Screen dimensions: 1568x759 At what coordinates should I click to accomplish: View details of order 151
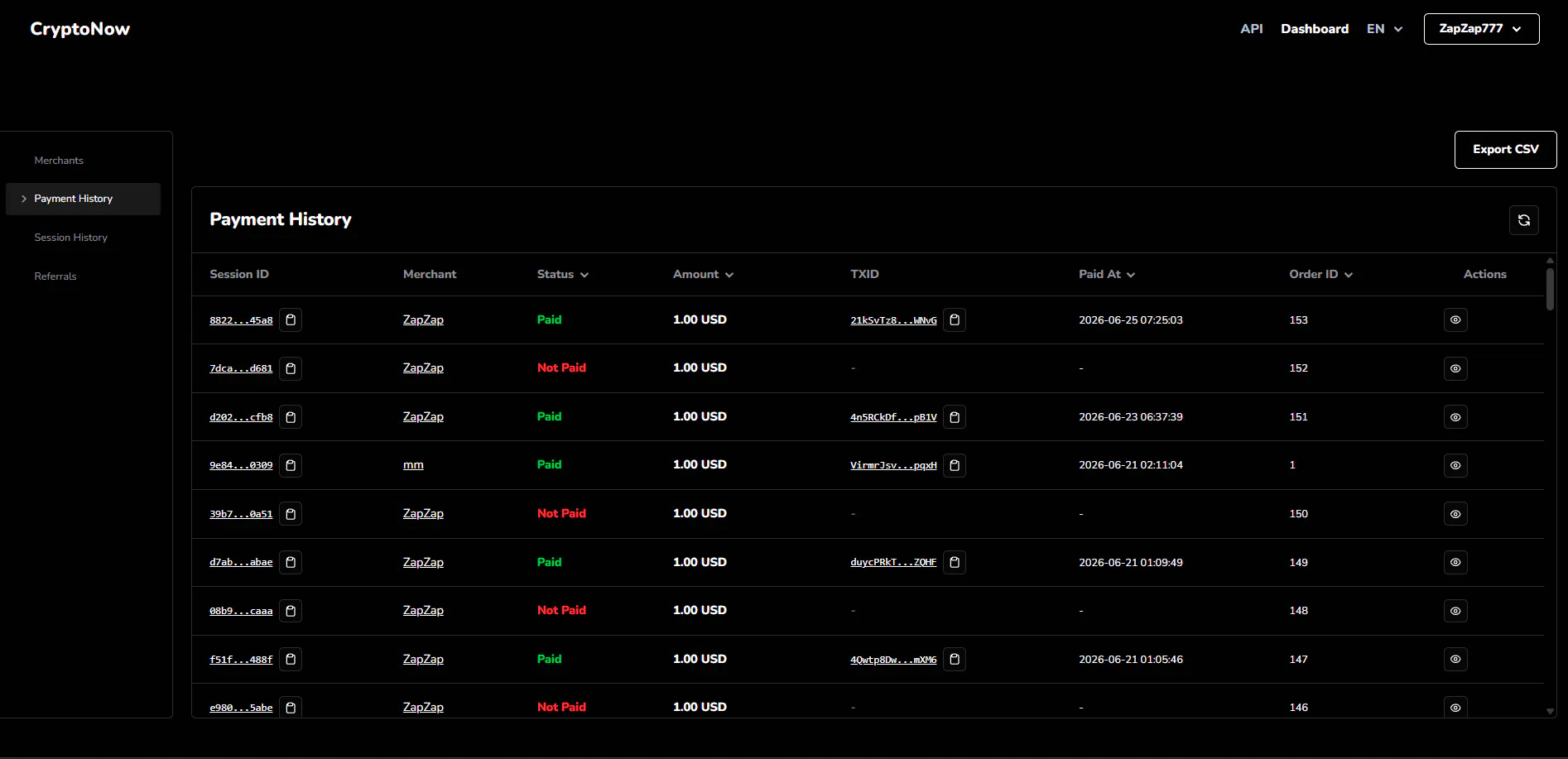[1455, 417]
